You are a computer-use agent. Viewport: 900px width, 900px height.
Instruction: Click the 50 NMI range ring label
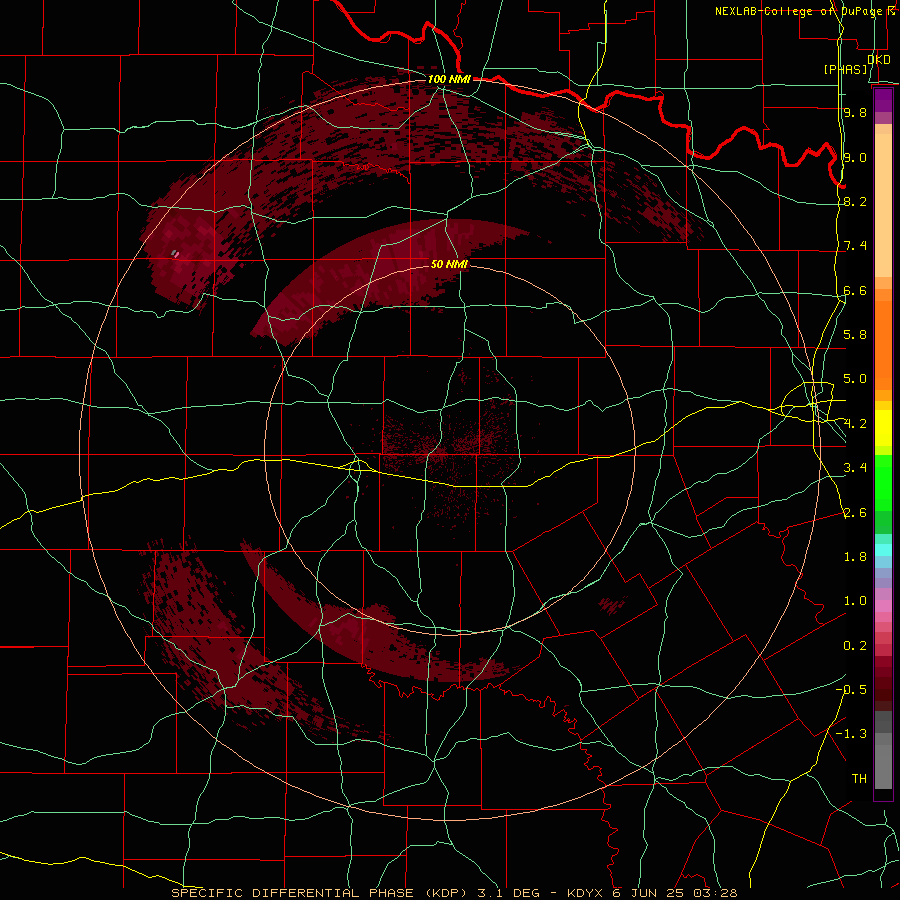coord(449,264)
